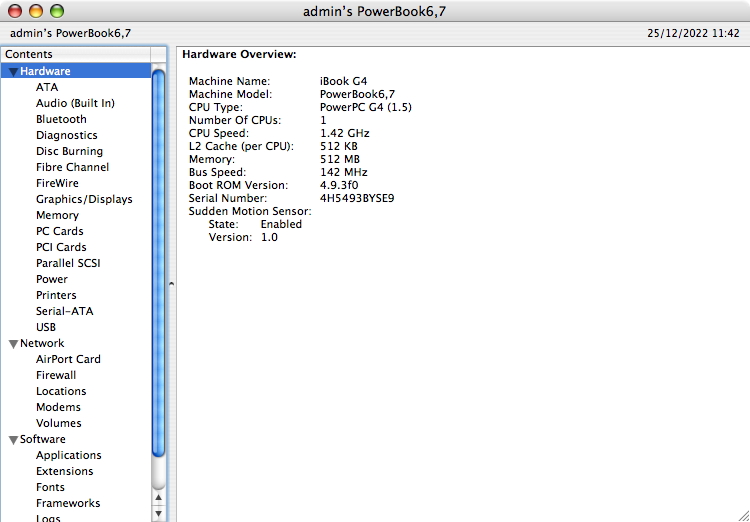This screenshot has height=522, width=750.
Task: Select ATA in the Contents list
Action: pyautogui.click(x=47, y=87)
